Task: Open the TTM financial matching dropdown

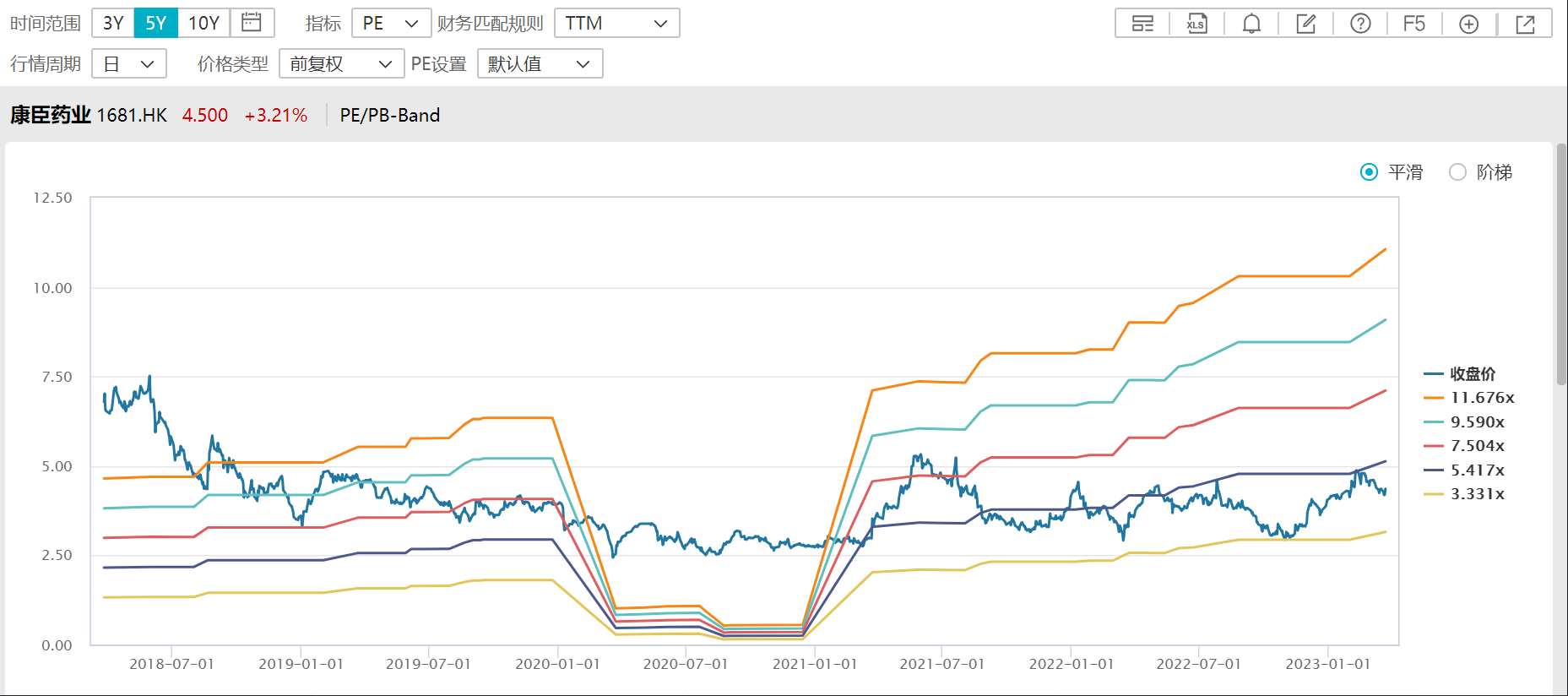Action: (x=616, y=23)
